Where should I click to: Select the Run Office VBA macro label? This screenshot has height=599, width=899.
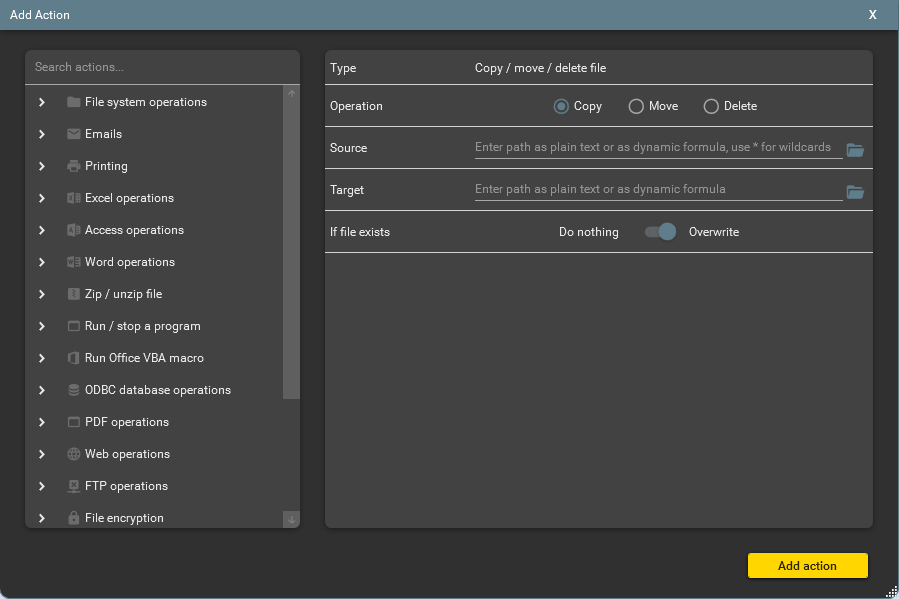tap(144, 358)
